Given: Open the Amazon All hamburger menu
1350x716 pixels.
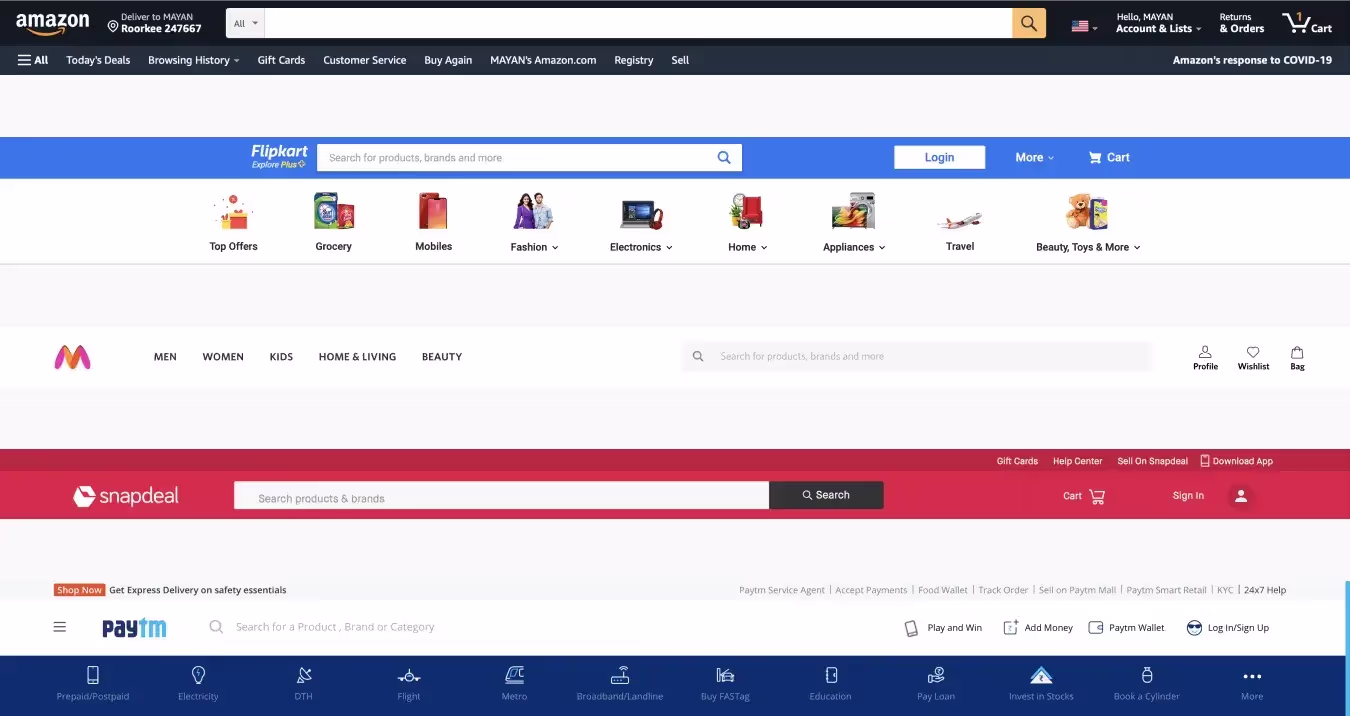Looking at the screenshot, I should [x=33, y=60].
